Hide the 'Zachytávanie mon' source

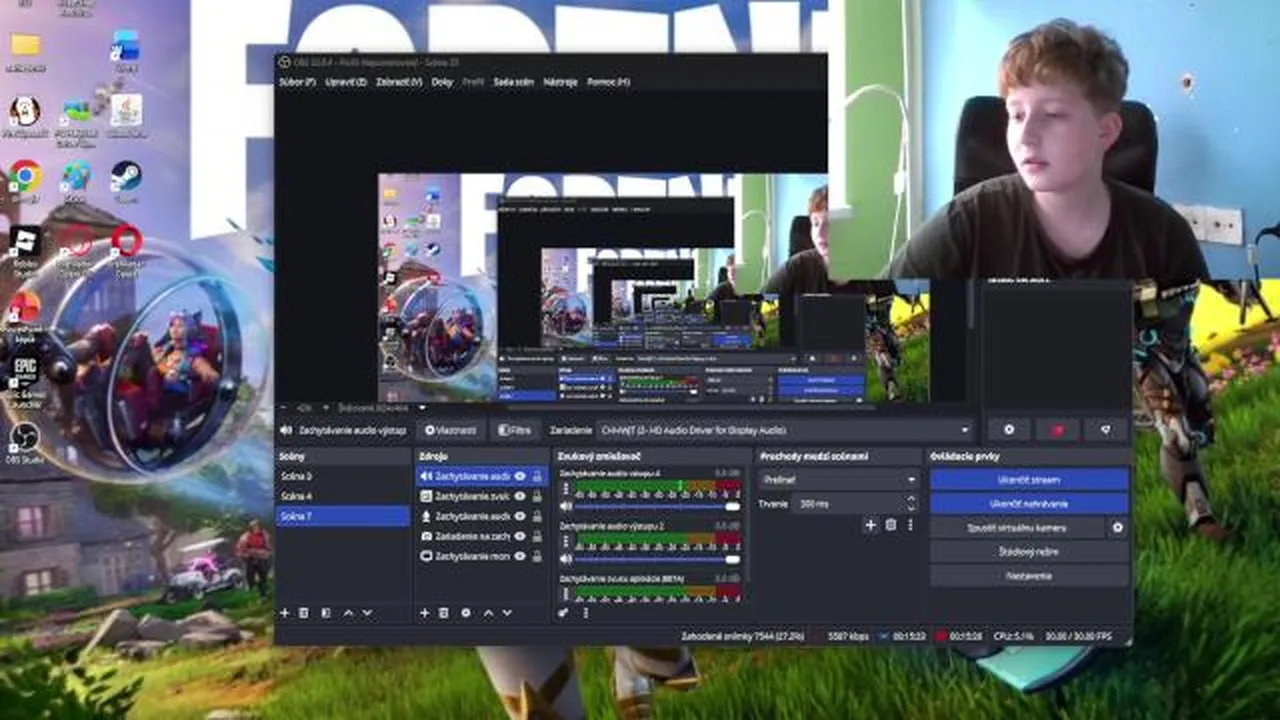[x=520, y=556]
